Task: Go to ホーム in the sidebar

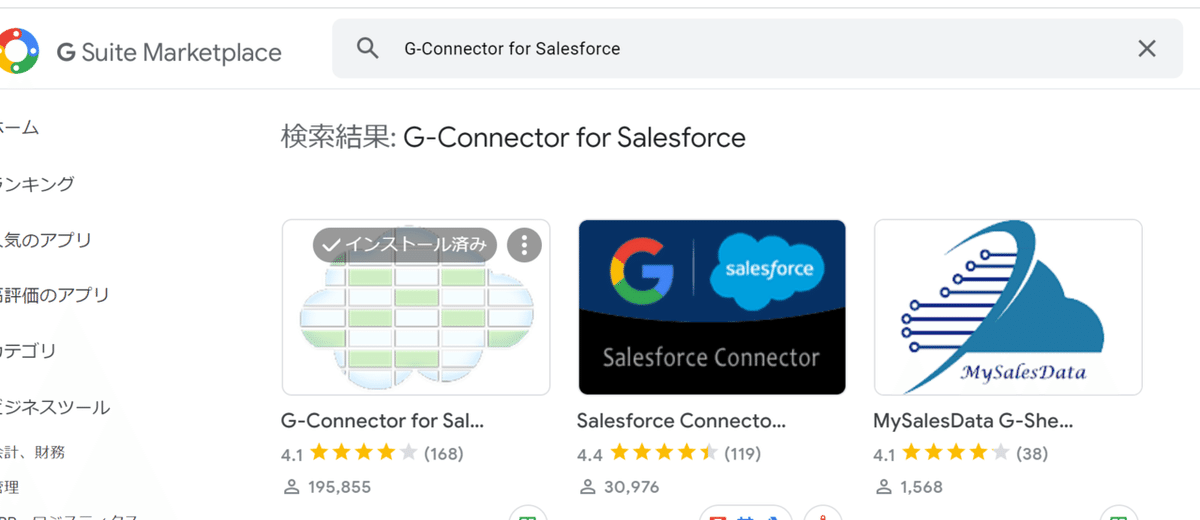Action: [20, 128]
